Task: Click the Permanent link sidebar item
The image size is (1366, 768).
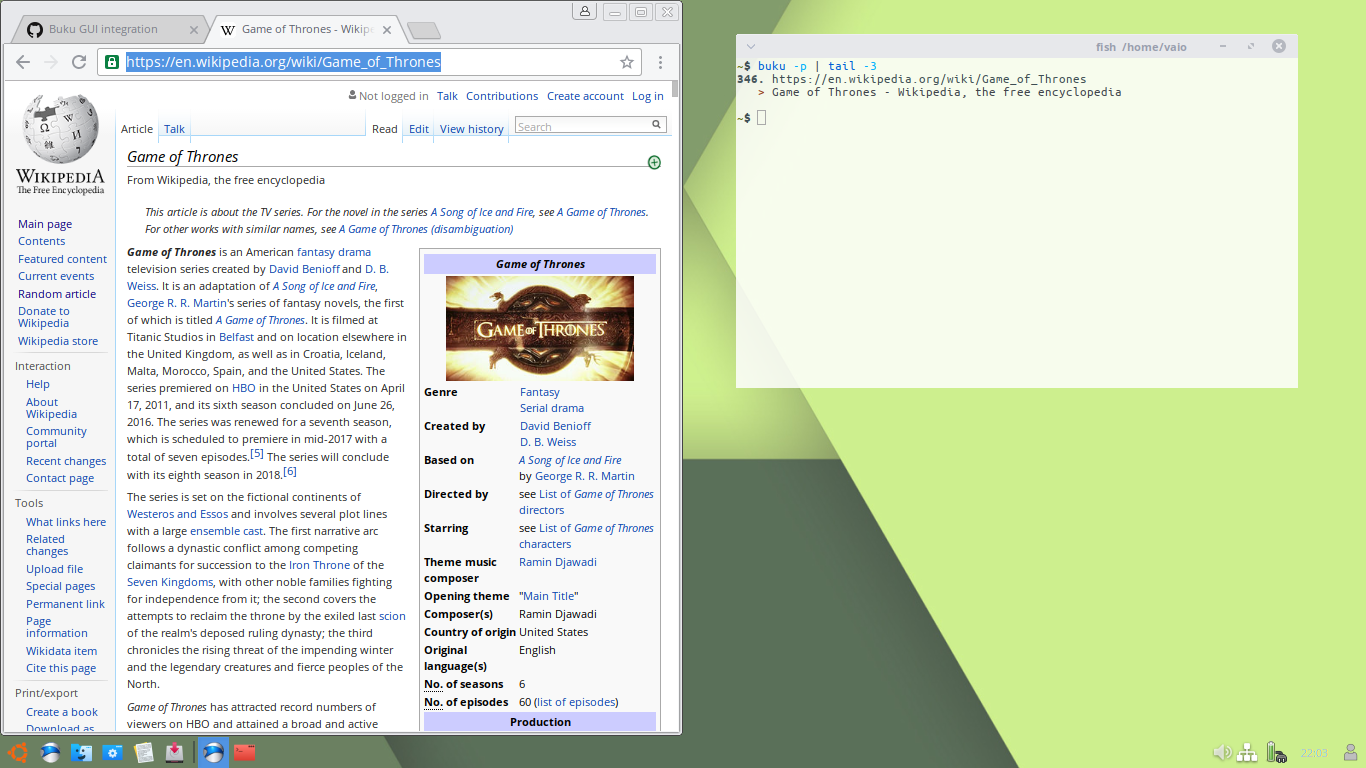Action: pyautogui.click(x=65, y=604)
